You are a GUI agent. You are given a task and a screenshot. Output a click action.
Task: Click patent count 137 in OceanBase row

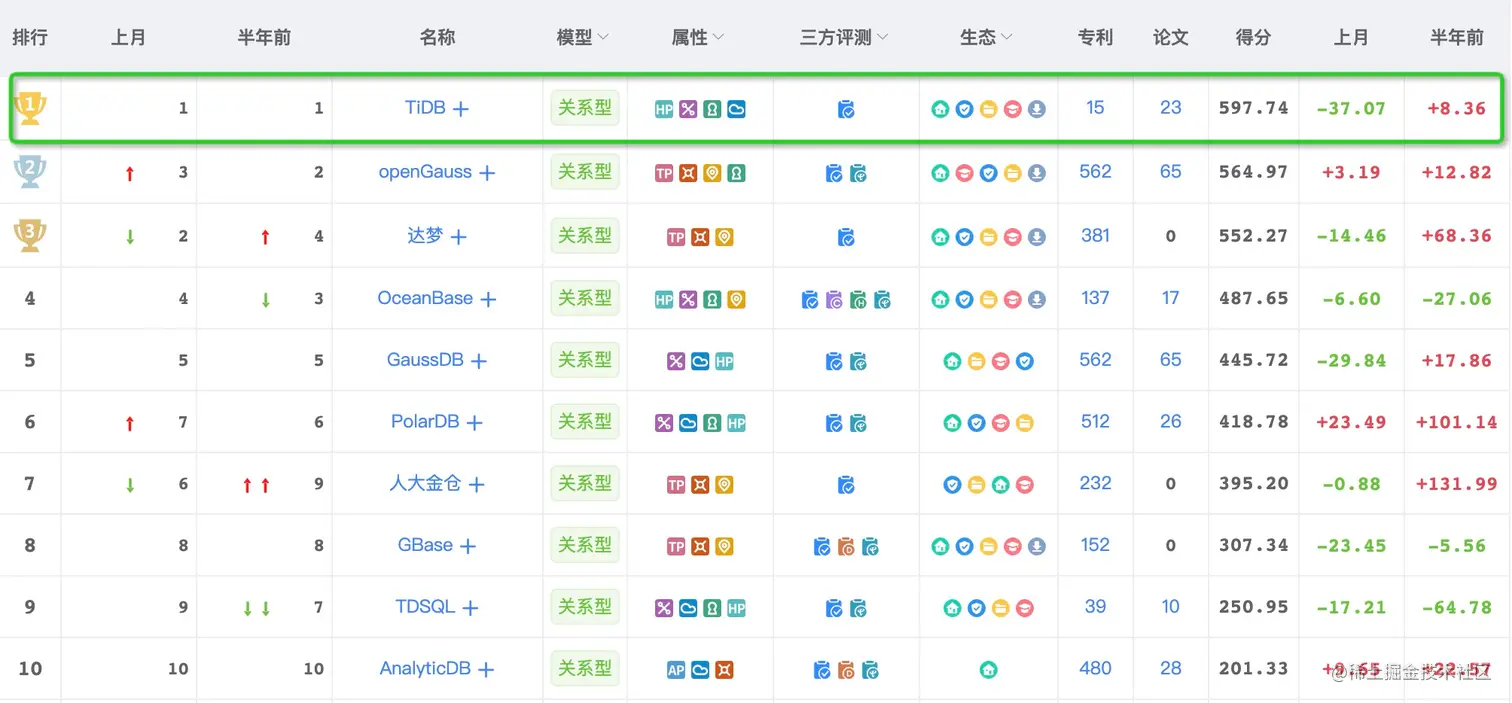point(1095,298)
